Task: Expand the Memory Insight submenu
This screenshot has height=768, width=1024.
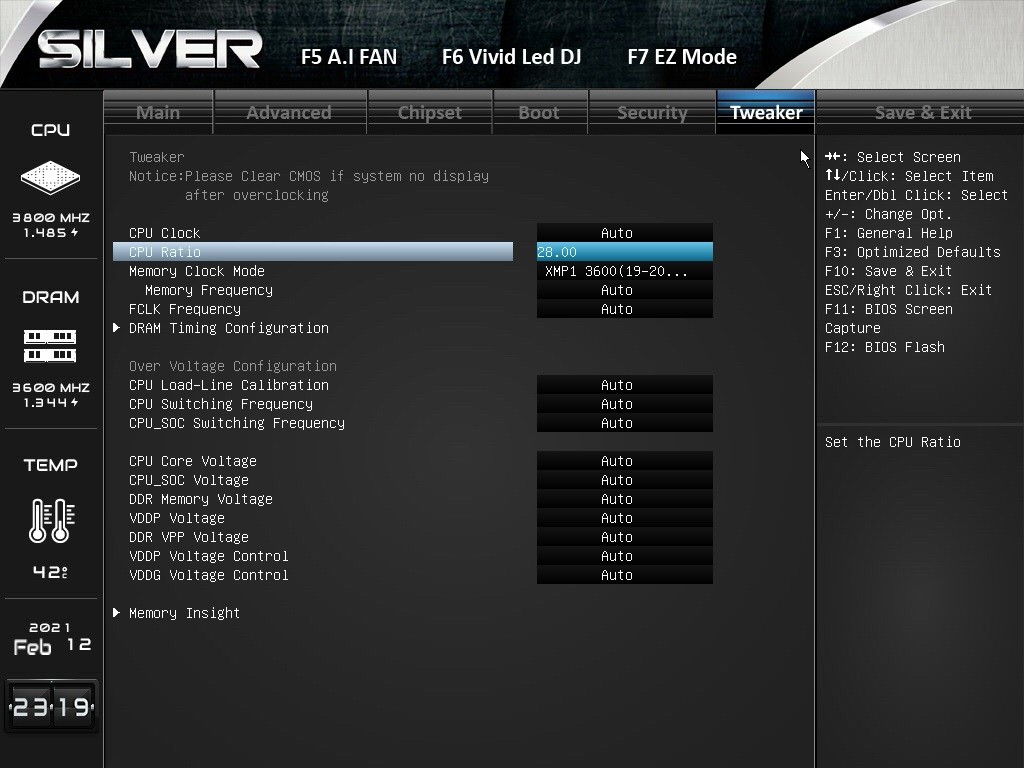Action: pos(184,613)
